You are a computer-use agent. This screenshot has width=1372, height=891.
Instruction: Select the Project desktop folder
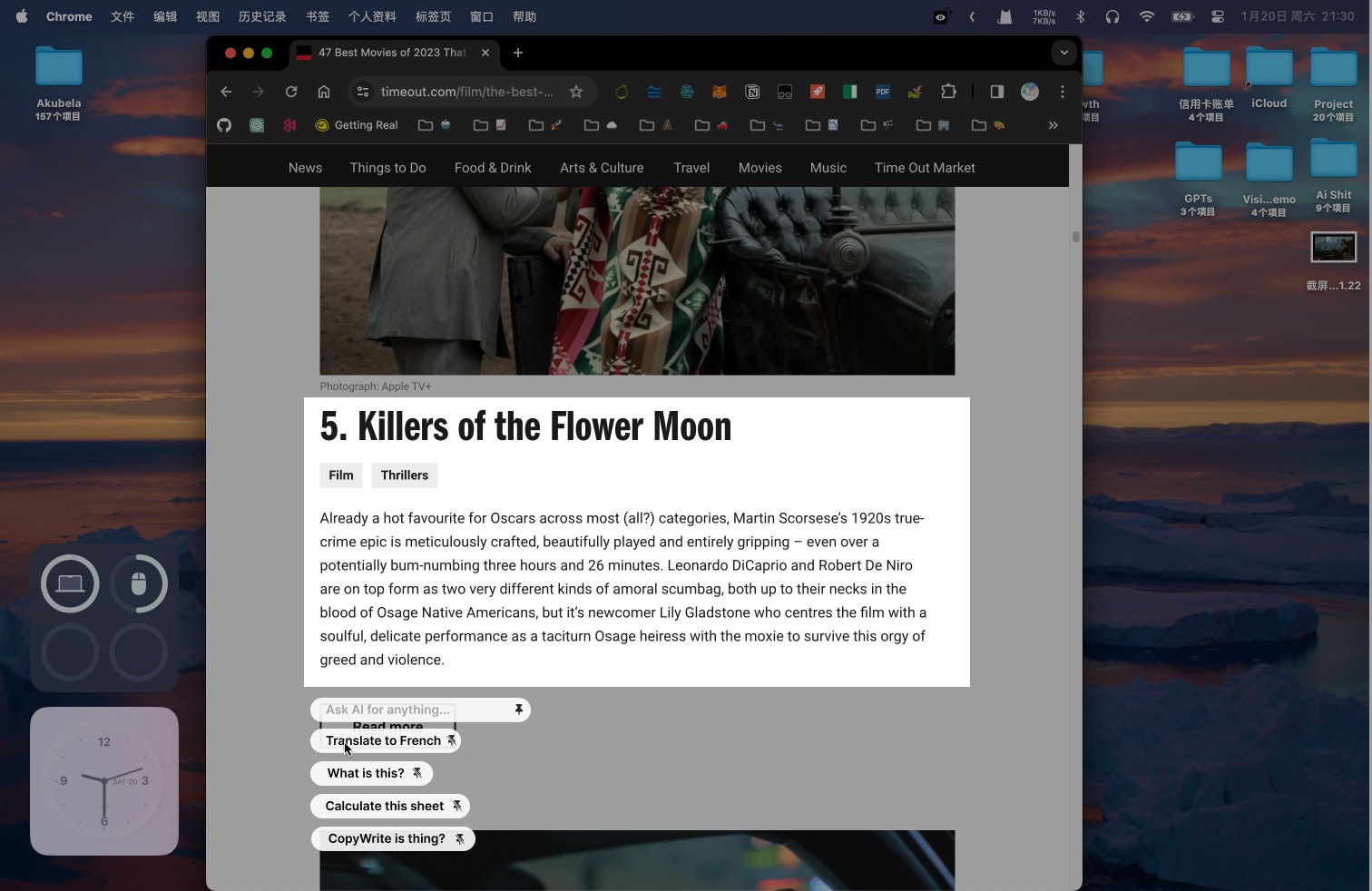tap(1333, 83)
